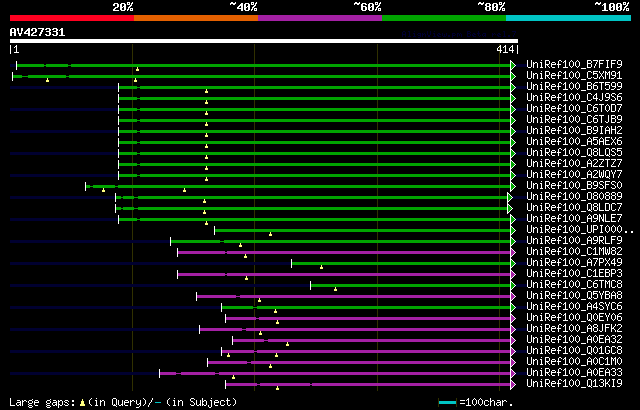Click the yellow gap marker under the Q13KI9 bar
Viewport: 640px width, 410px height.
point(278,388)
